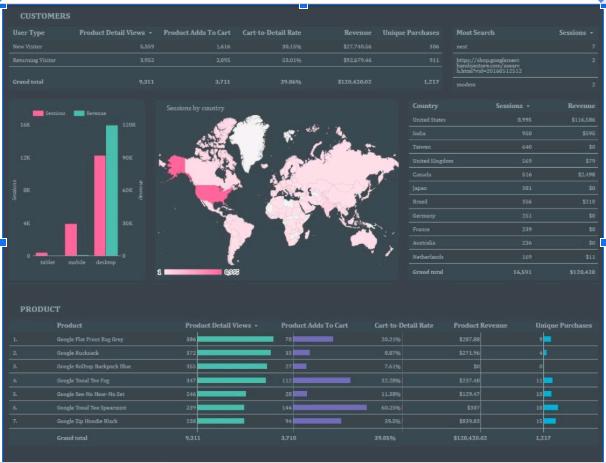
Task: Open the shop.googlemerchandisestore URL search entry
Action: coord(489,66)
